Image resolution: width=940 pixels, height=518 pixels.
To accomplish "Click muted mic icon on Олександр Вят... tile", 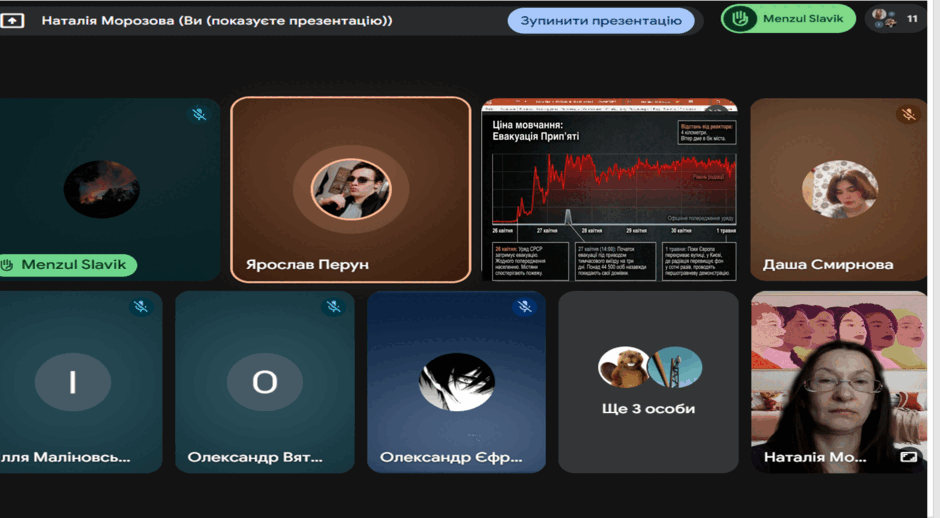I will 333,306.
